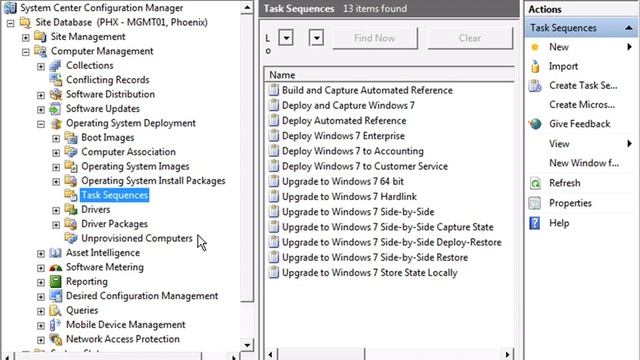Click the Computer Association icon
The image size is (640, 360).
[x=71, y=152]
